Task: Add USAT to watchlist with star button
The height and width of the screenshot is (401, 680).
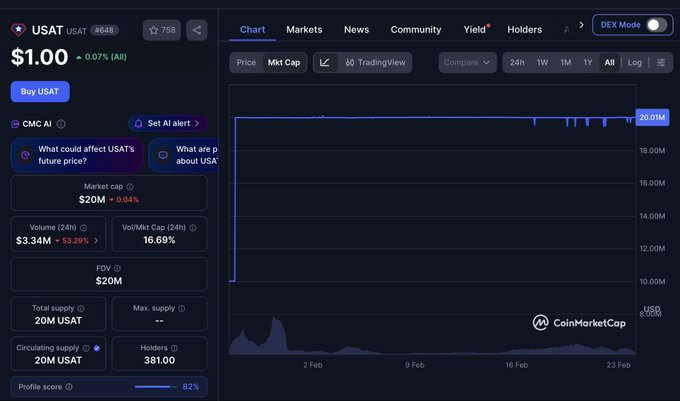Action: click(x=162, y=30)
